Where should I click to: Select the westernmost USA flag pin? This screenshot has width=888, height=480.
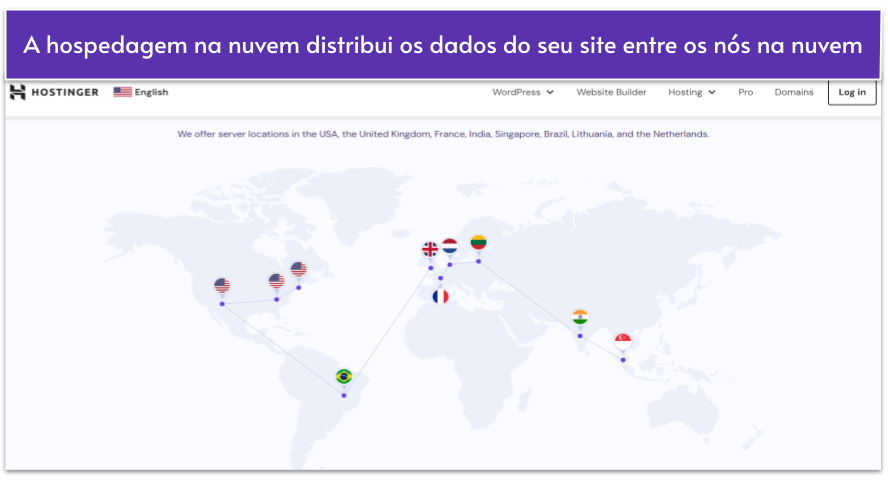pyautogui.click(x=222, y=286)
